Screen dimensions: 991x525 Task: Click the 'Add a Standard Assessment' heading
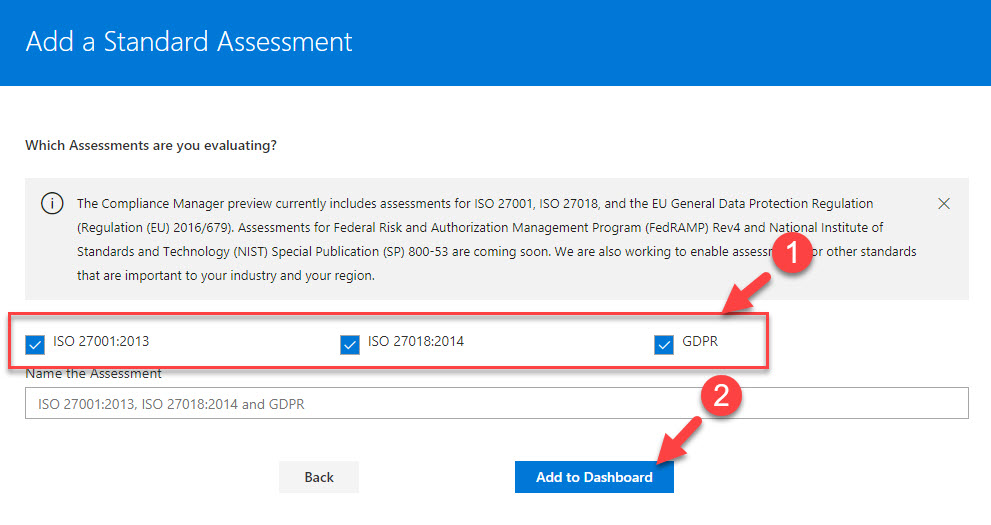click(189, 42)
